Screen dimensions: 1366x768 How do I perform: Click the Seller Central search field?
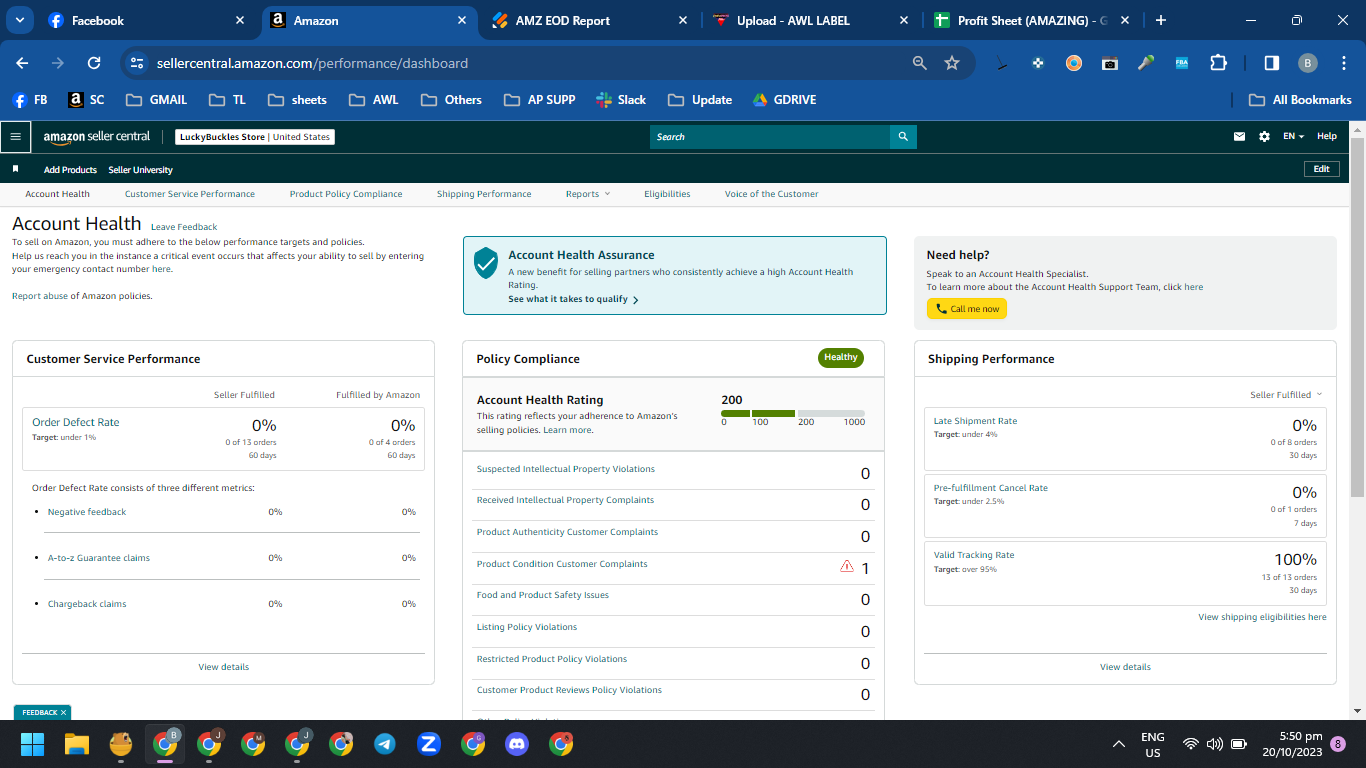(x=770, y=137)
